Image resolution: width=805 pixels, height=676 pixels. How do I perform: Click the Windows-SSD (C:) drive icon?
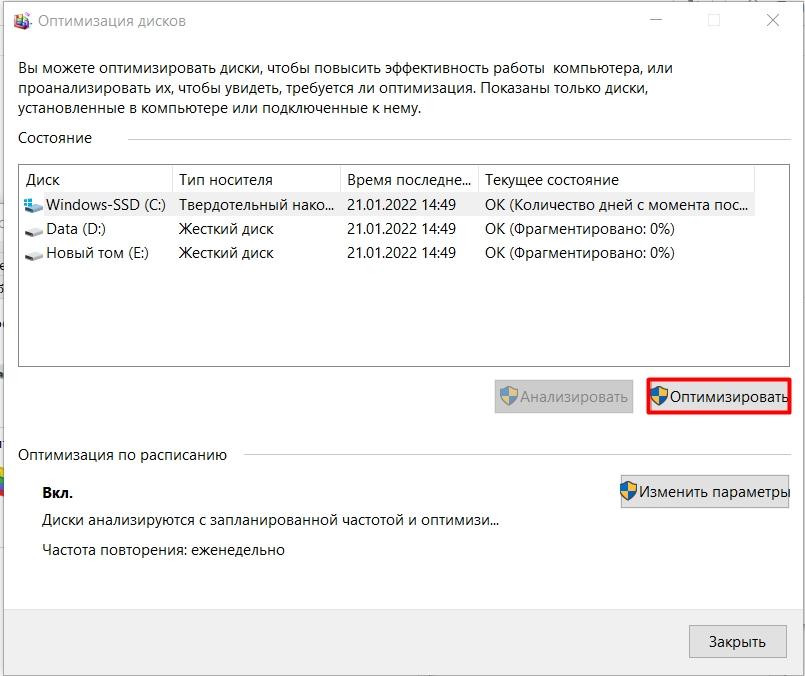pyautogui.click(x=33, y=205)
